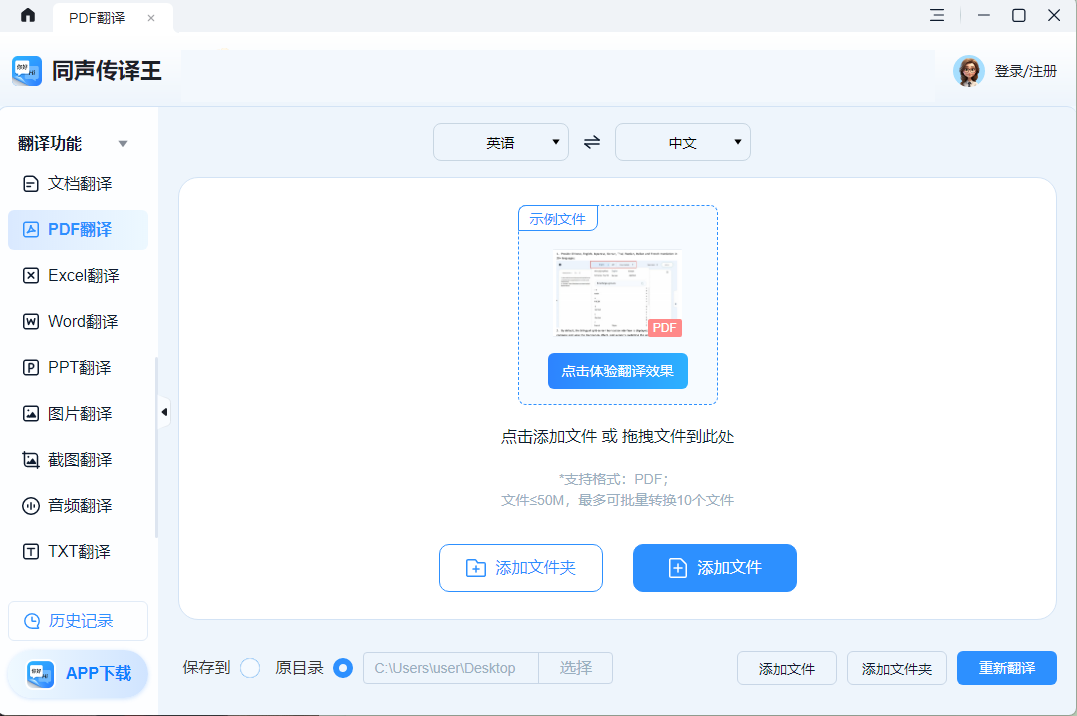Screen dimensions: 1077x716
Task: Open Word翻译 in sidebar
Action: (x=78, y=322)
